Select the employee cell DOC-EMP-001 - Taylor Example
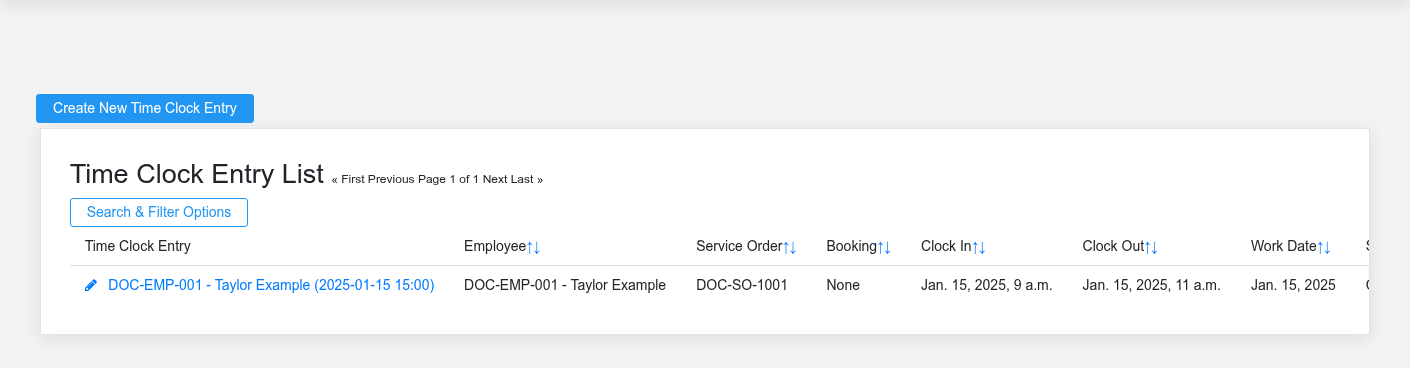1410x368 pixels. 565,285
